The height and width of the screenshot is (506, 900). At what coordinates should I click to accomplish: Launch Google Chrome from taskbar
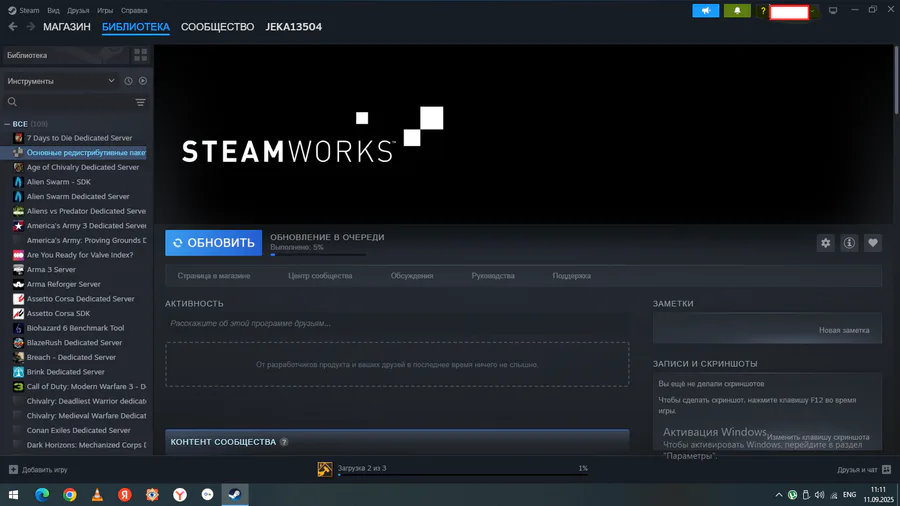pos(69,495)
